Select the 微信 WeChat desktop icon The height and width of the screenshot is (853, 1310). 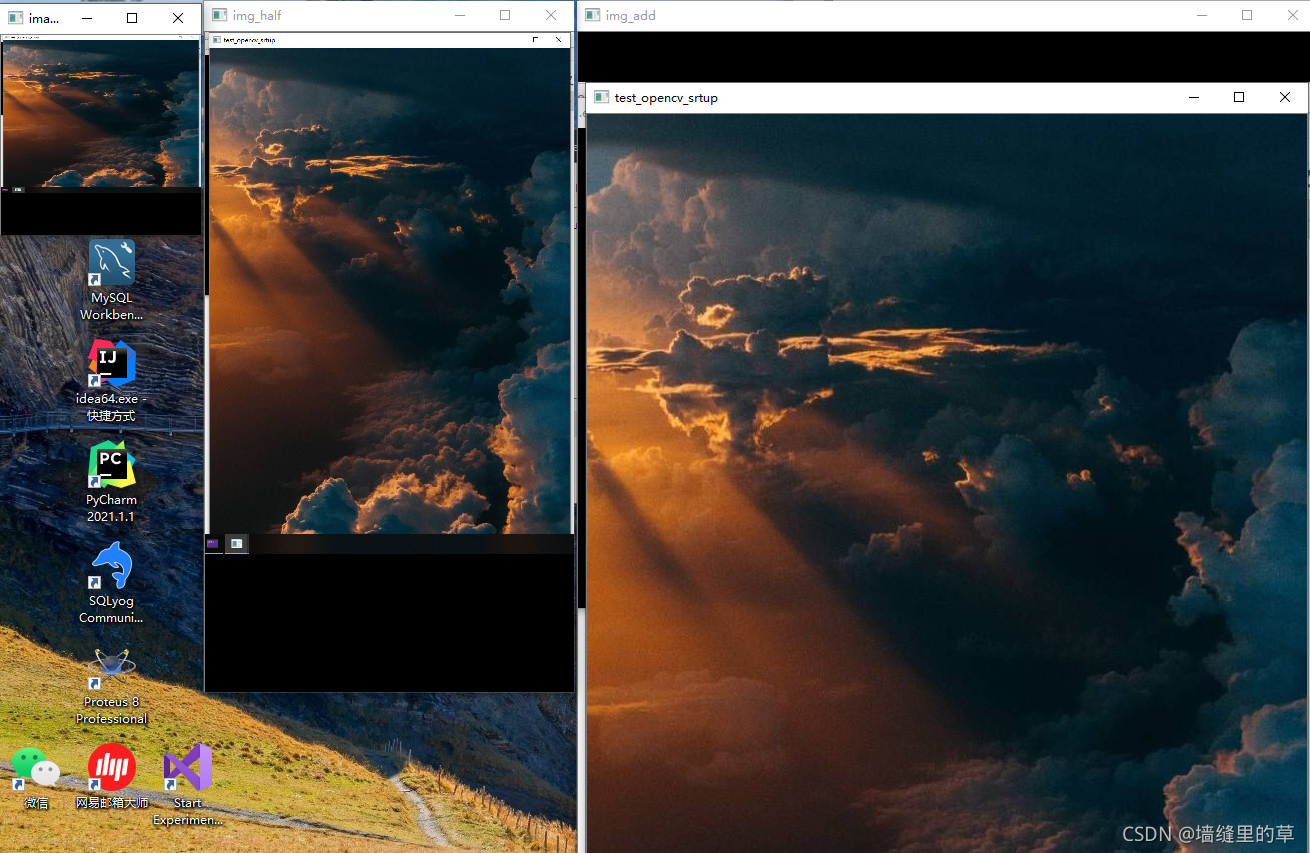coord(36,777)
